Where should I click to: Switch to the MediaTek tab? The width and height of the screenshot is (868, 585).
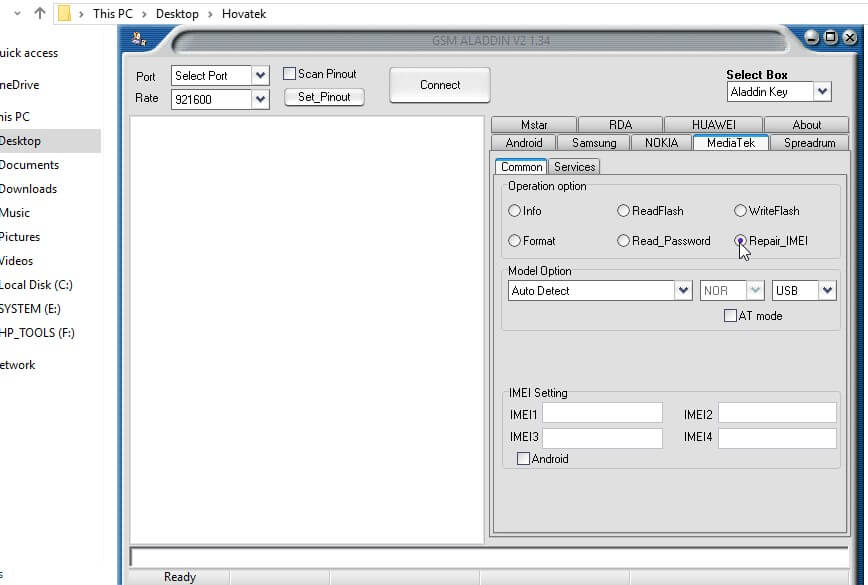(x=729, y=142)
